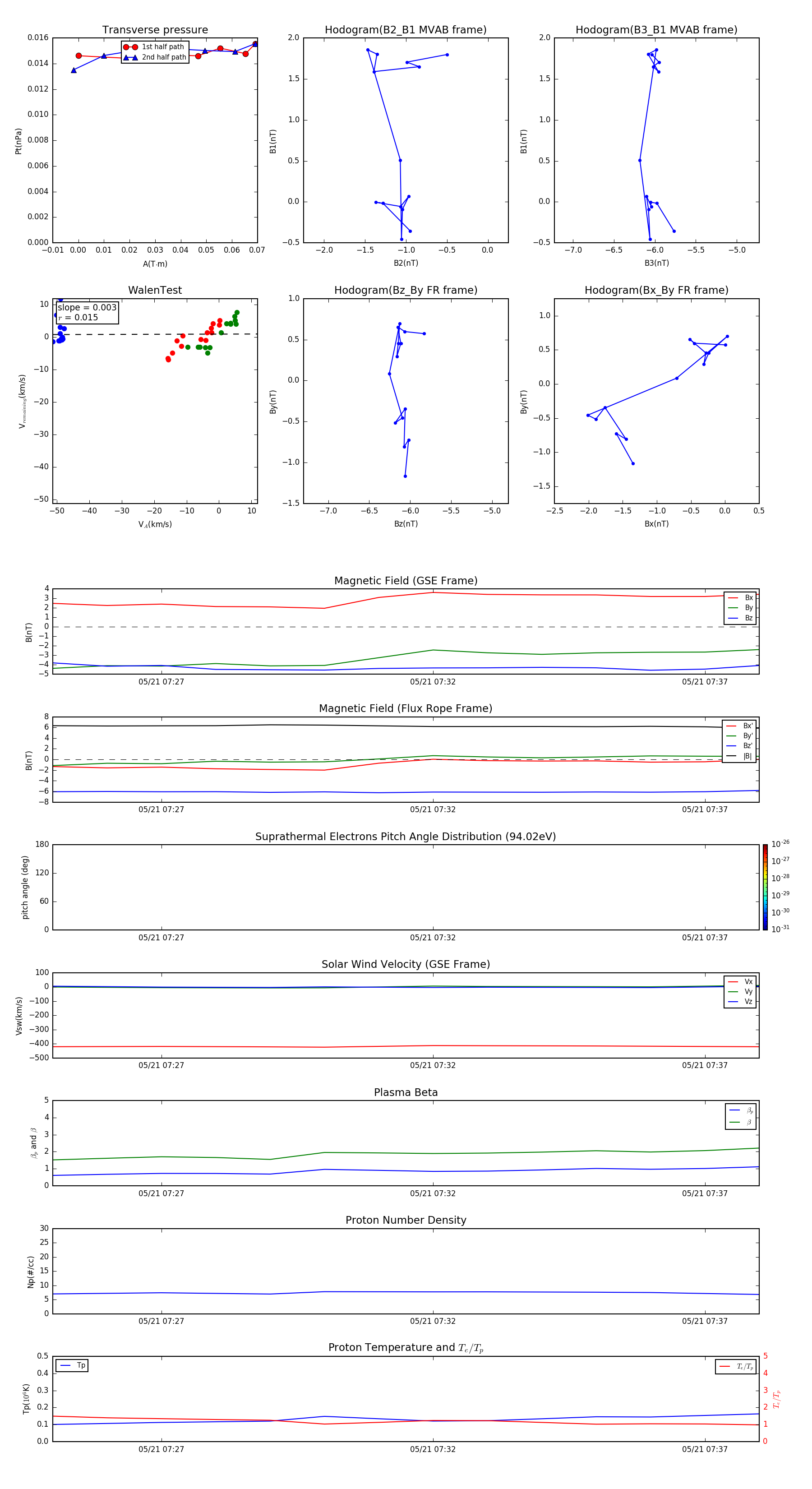
Task: Click the "B2(nT)" x-axis label
Action: [406, 263]
